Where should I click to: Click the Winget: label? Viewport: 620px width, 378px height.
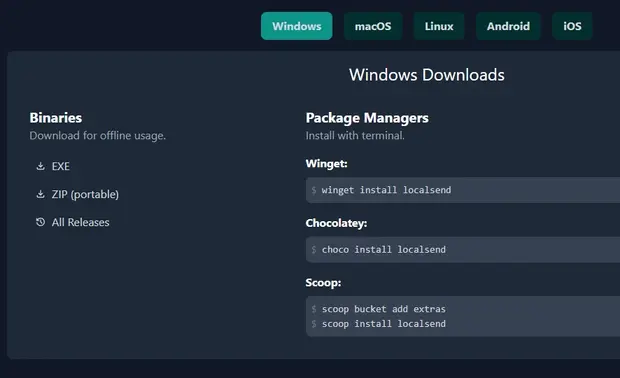(326, 164)
